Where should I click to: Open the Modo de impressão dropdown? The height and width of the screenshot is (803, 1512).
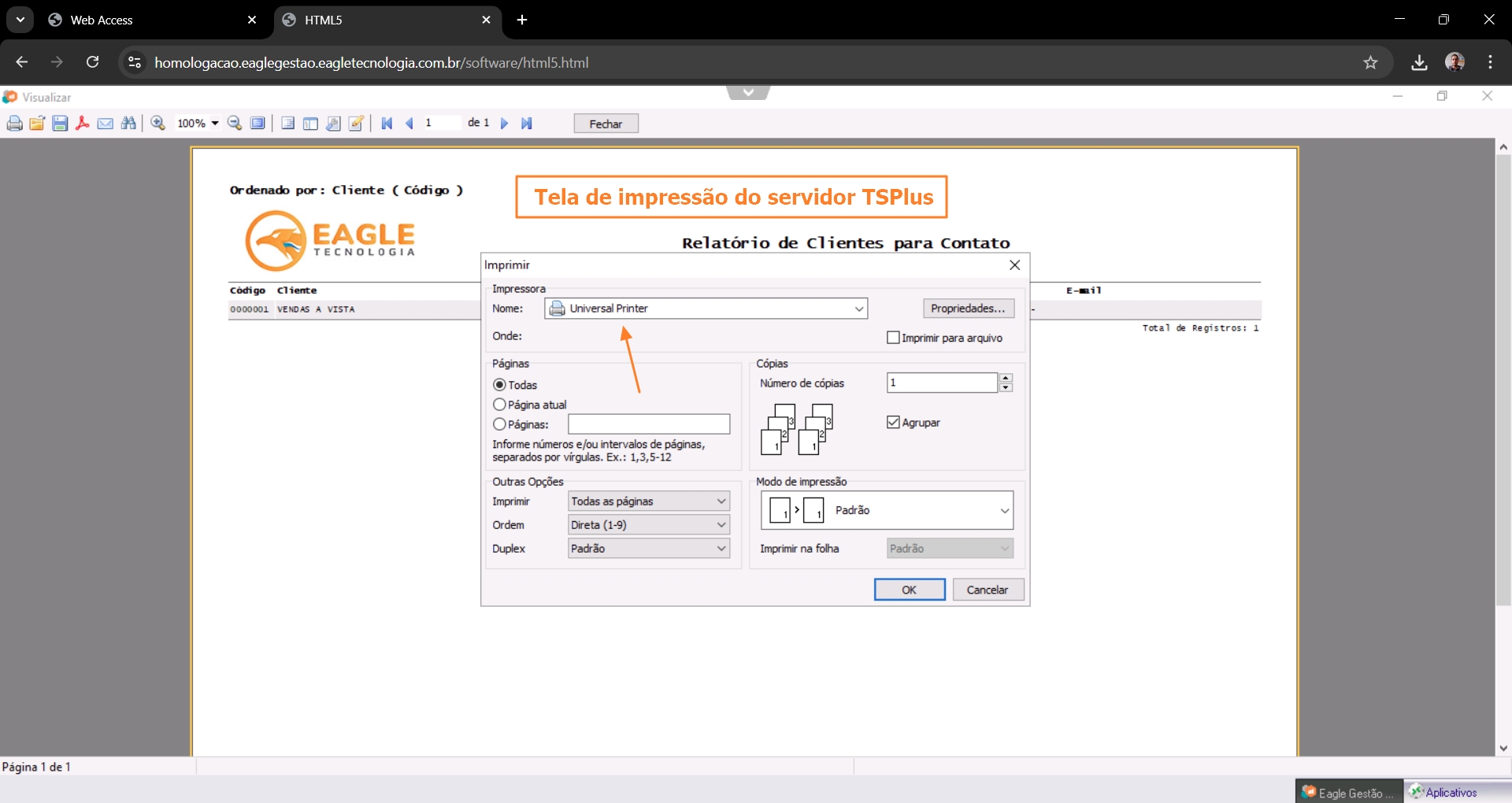tap(887, 510)
